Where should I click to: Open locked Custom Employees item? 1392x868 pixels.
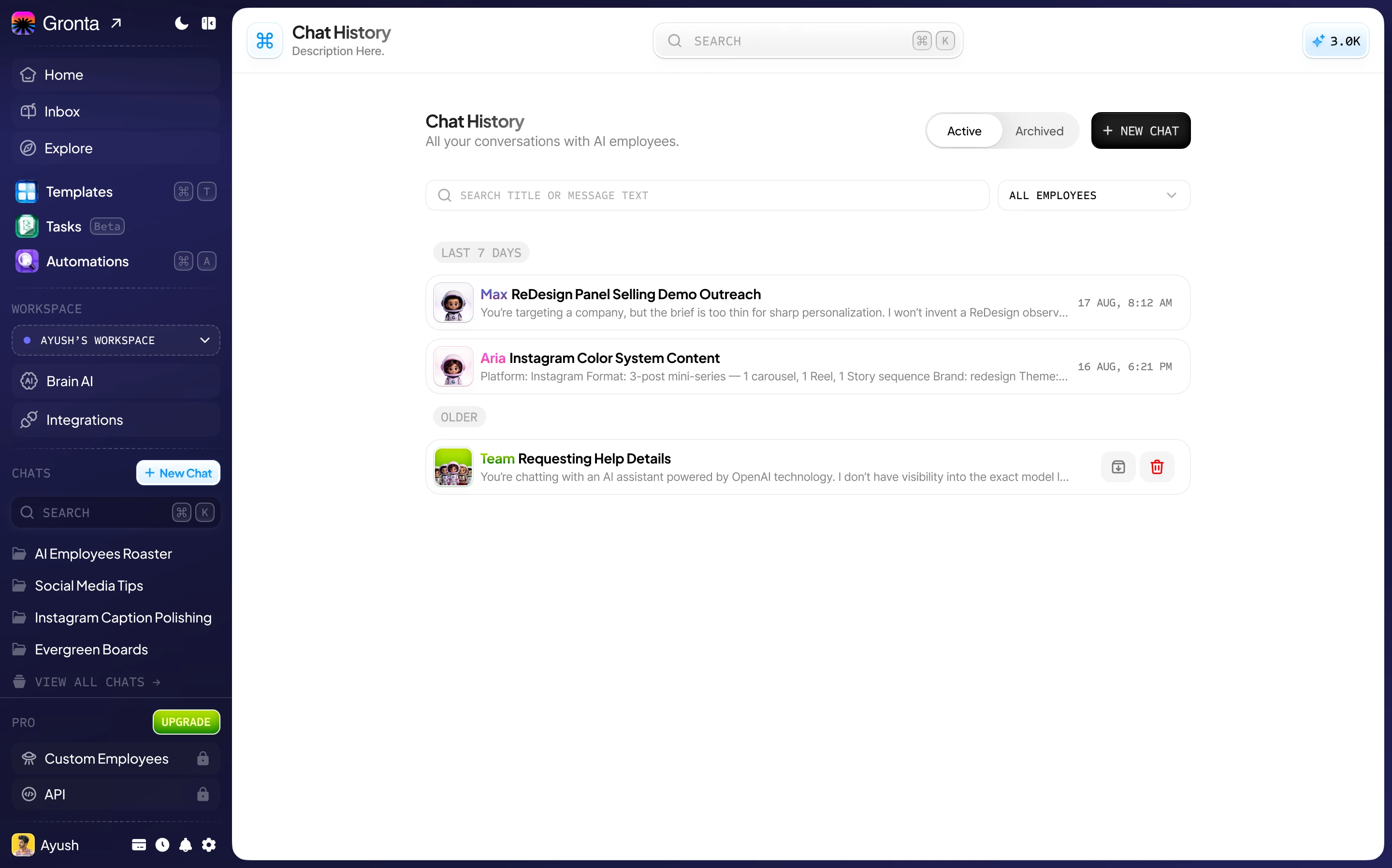[116, 759]
